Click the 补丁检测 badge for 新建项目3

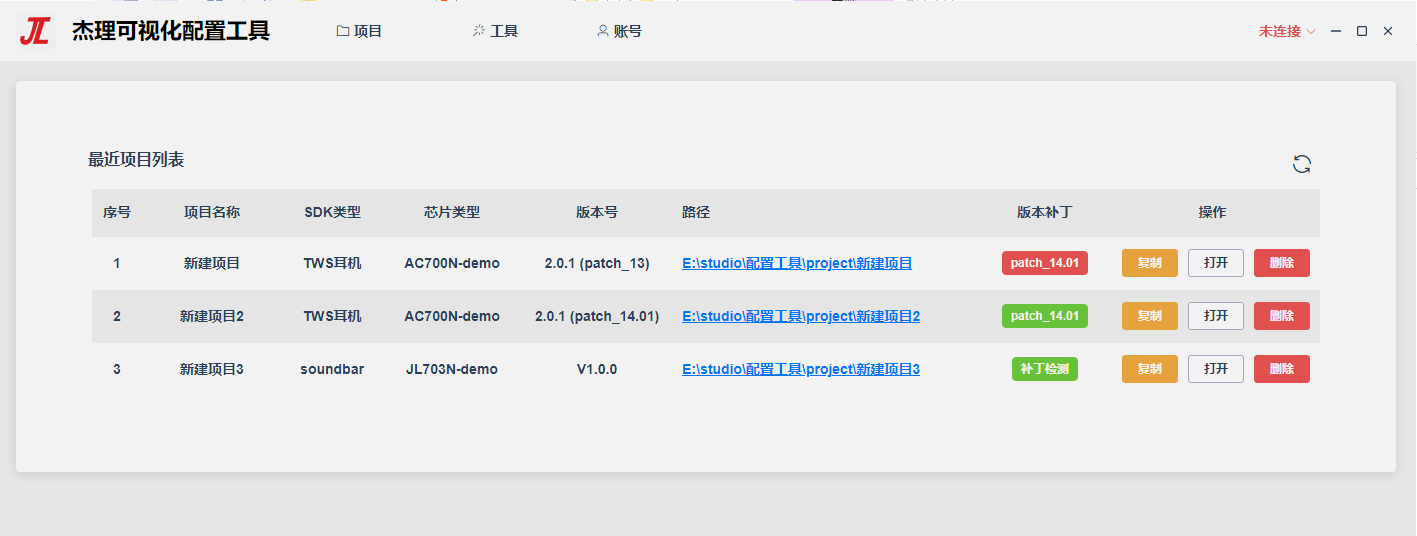coord(1045,369)
